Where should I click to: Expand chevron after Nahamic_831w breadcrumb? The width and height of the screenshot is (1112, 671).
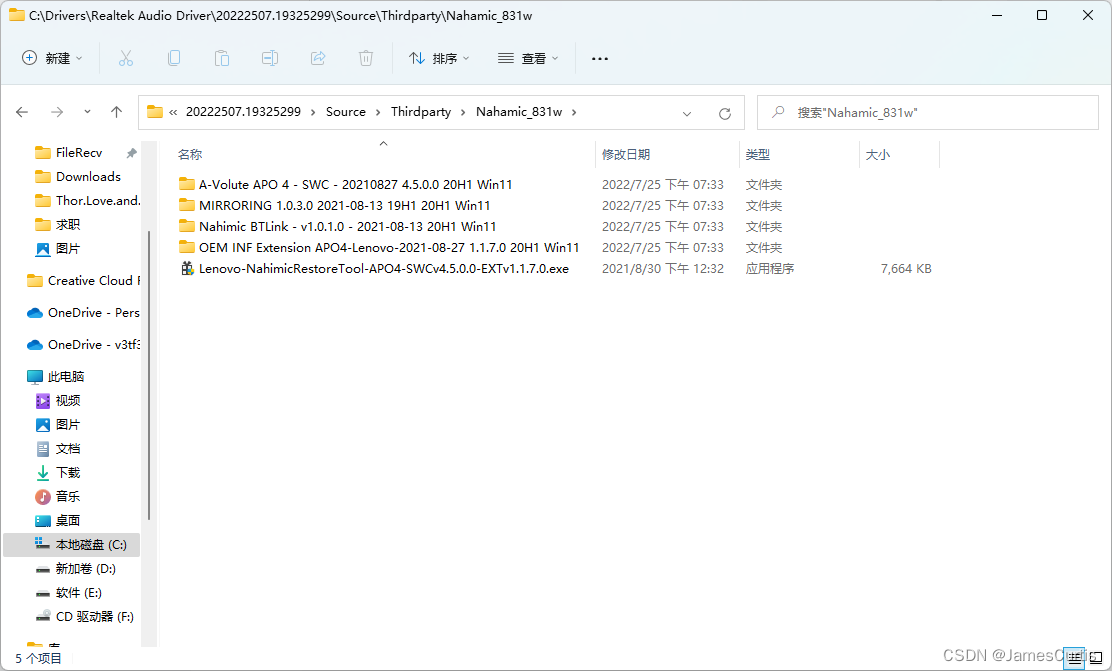(x=574, y=112)
